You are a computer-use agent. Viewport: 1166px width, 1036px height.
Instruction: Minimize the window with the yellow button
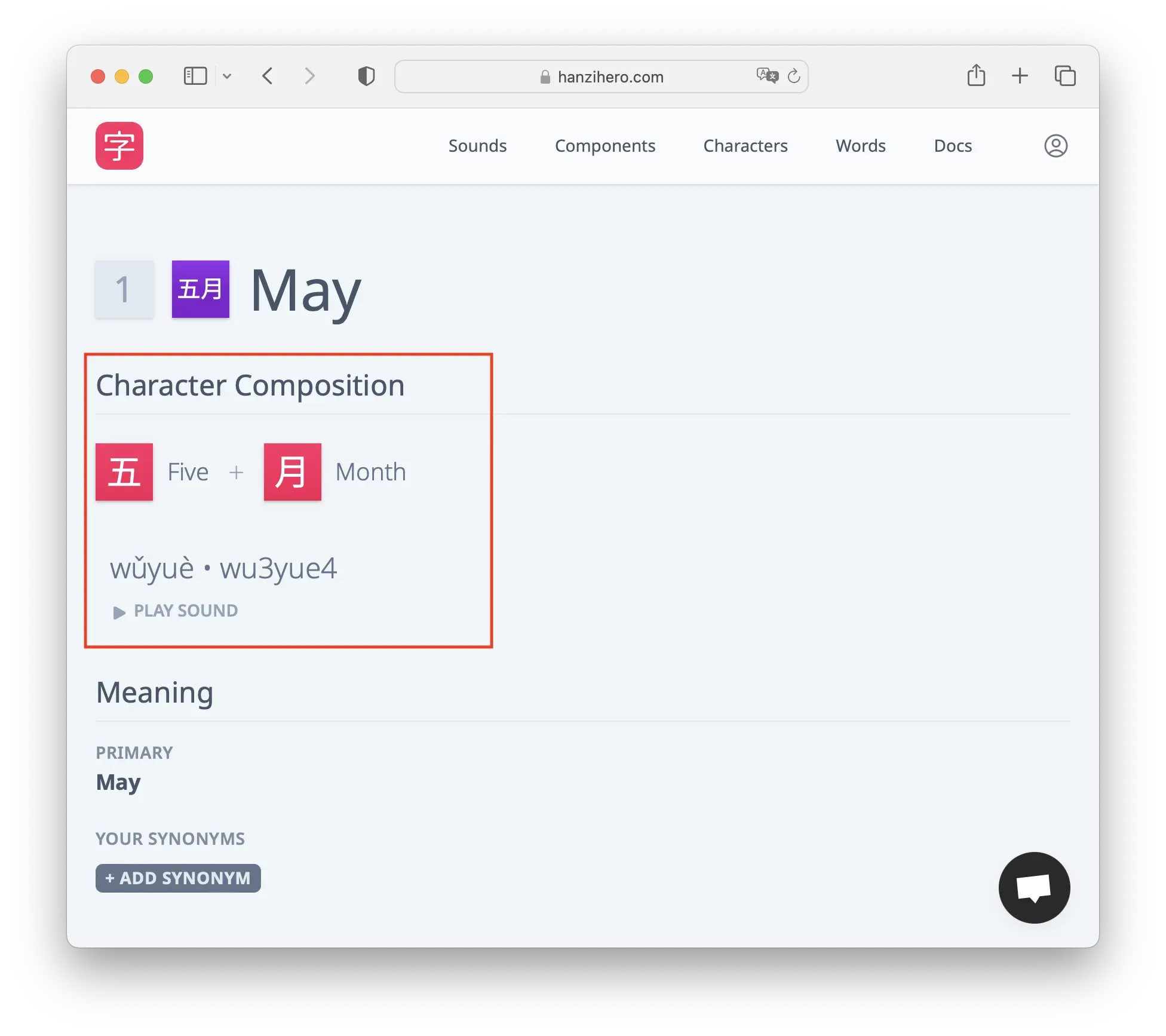click(x=122, y=76)
